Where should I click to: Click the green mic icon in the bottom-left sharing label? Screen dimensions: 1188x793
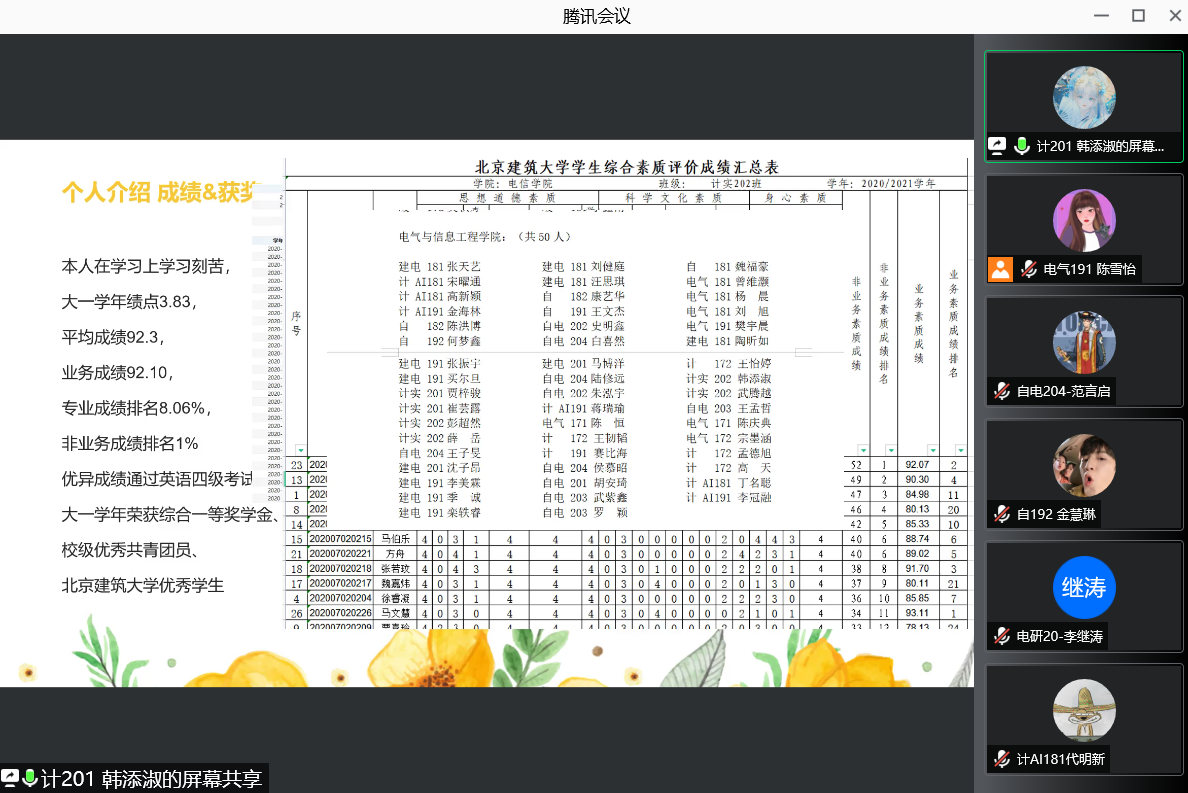click(30, 778)
